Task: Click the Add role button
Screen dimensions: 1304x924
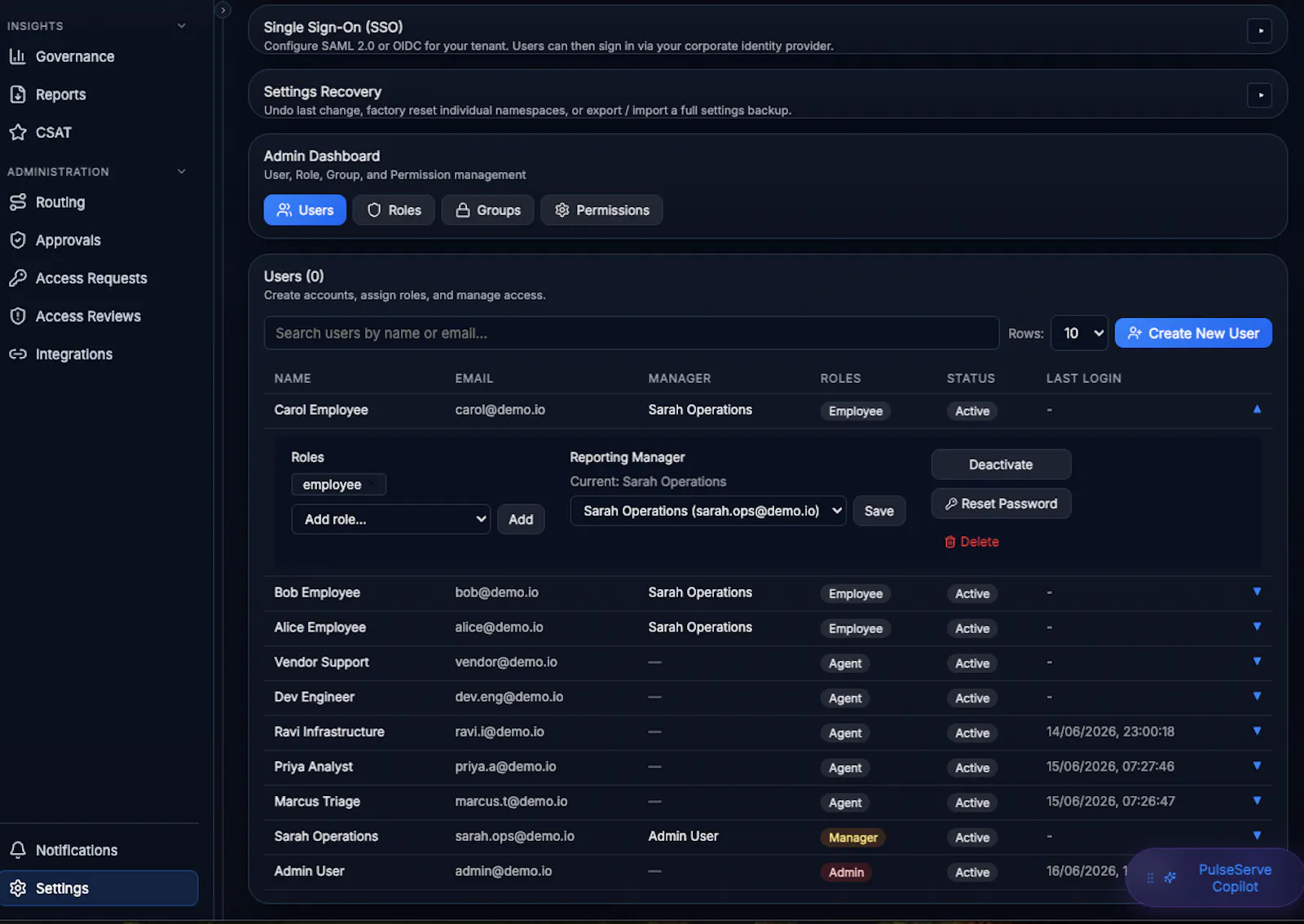Action: pos(521,519)
